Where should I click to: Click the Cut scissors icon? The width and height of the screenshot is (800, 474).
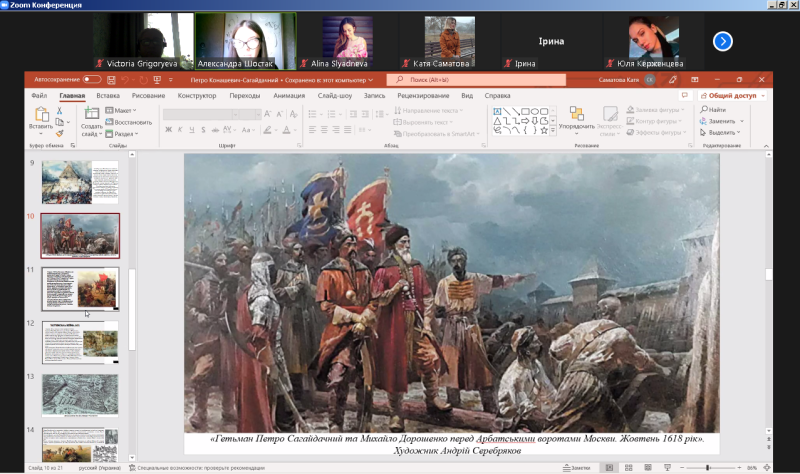tap(60, 111)
